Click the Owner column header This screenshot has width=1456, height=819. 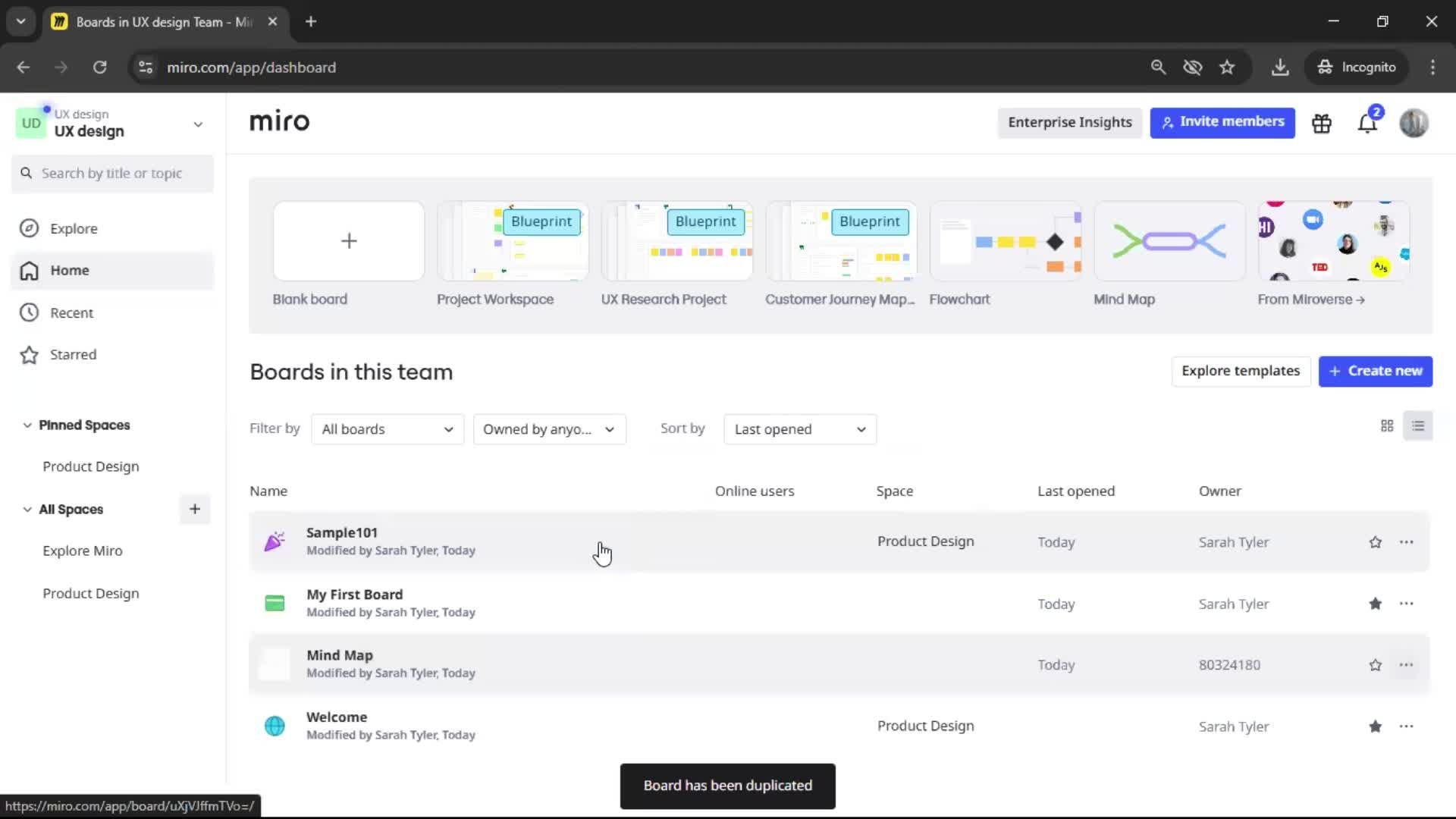click(1219, 491)
